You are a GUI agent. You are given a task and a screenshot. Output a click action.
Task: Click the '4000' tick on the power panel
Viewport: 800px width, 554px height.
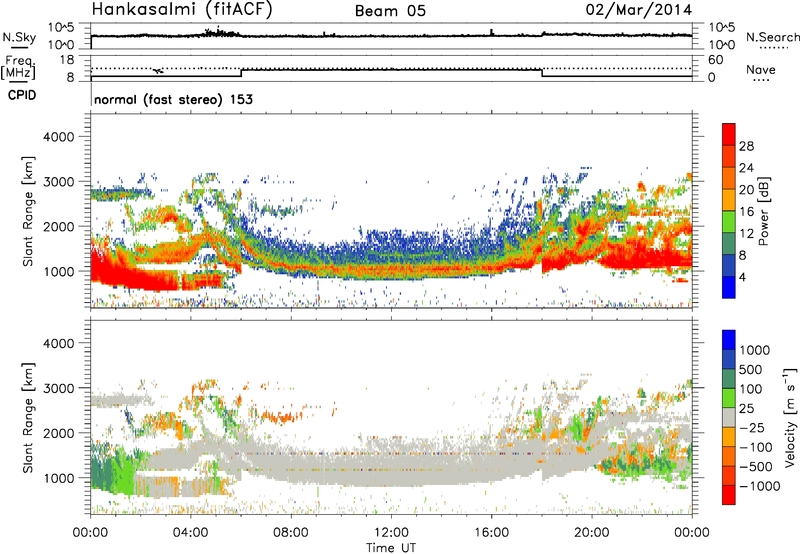click(58, 137)
